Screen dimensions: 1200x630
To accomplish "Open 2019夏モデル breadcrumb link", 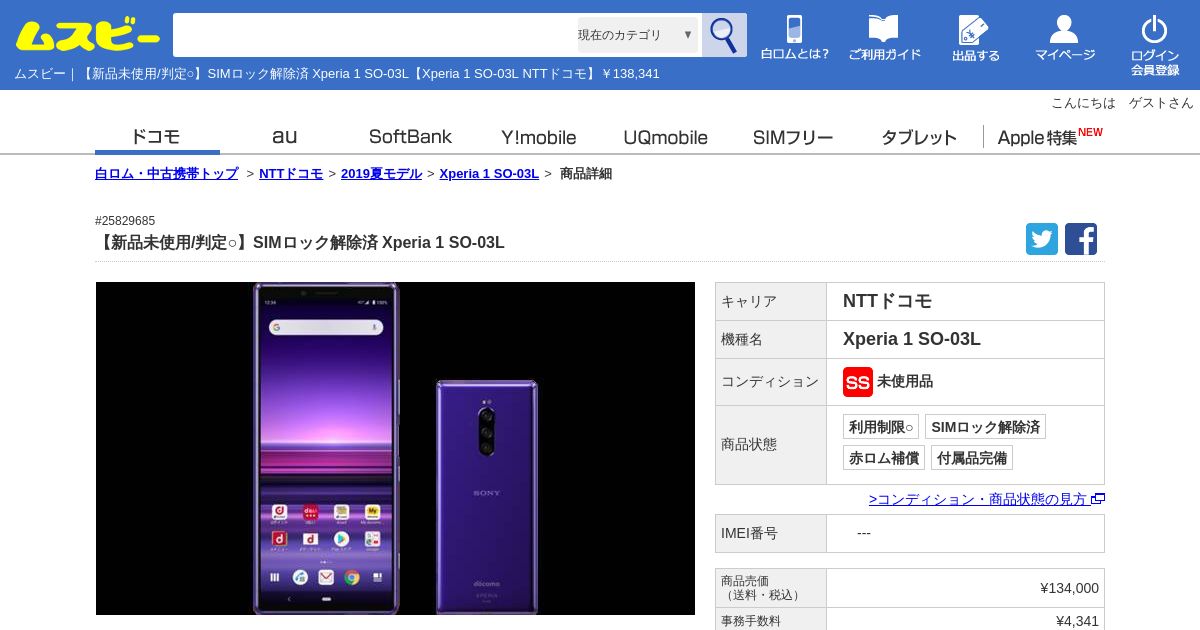I will [381, 174].
